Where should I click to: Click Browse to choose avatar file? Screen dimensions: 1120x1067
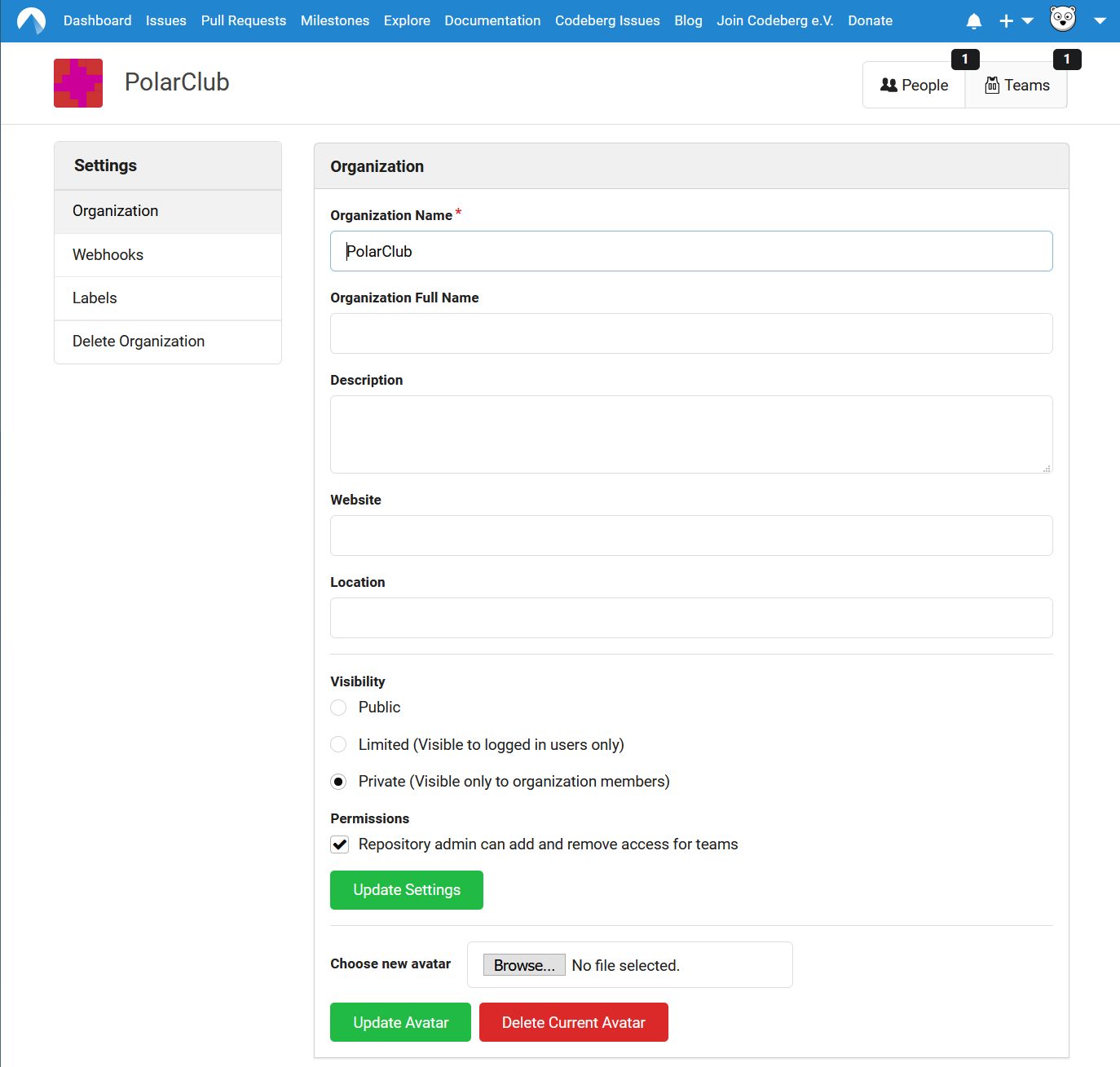(524, 965)
